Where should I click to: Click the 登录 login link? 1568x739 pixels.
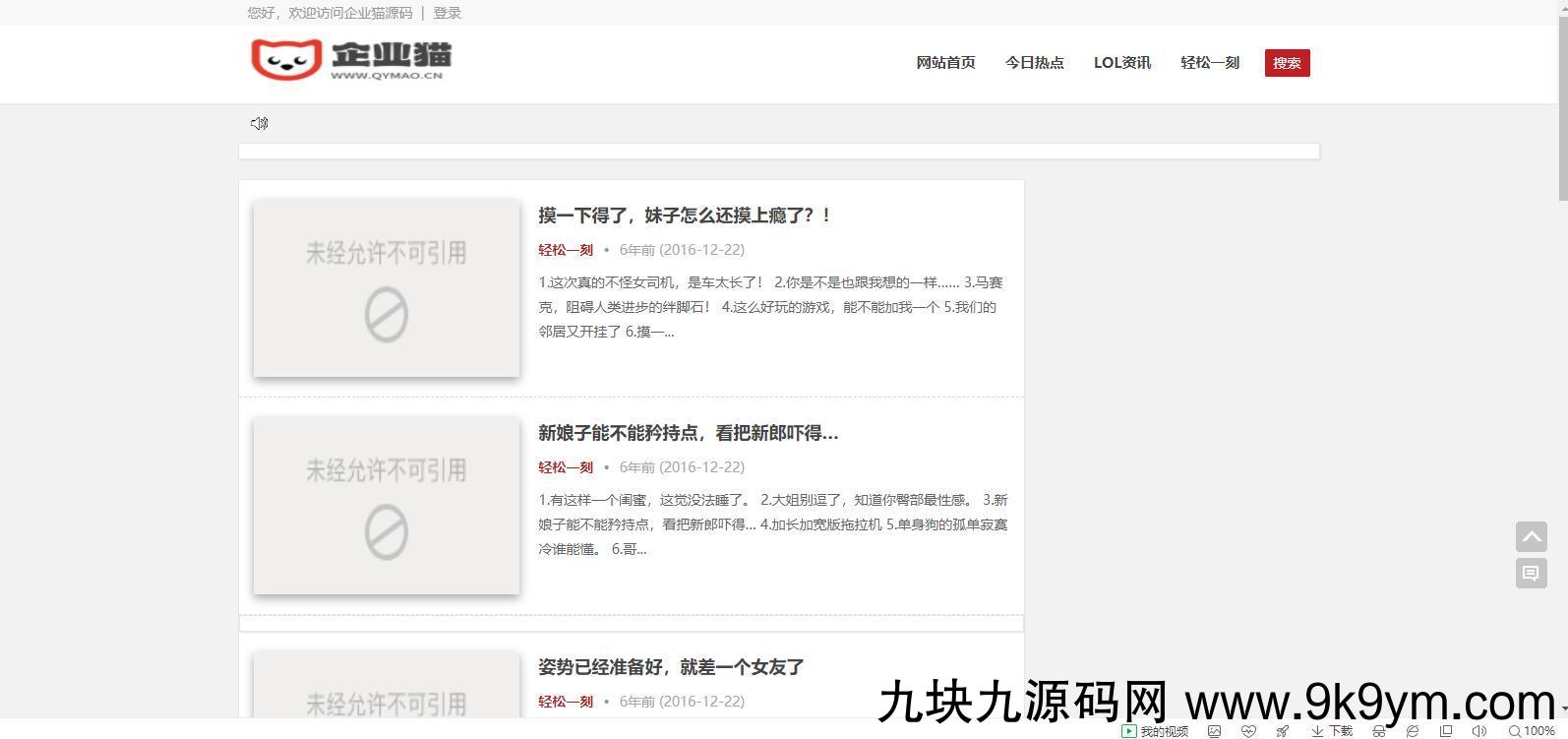coord(447,13)
